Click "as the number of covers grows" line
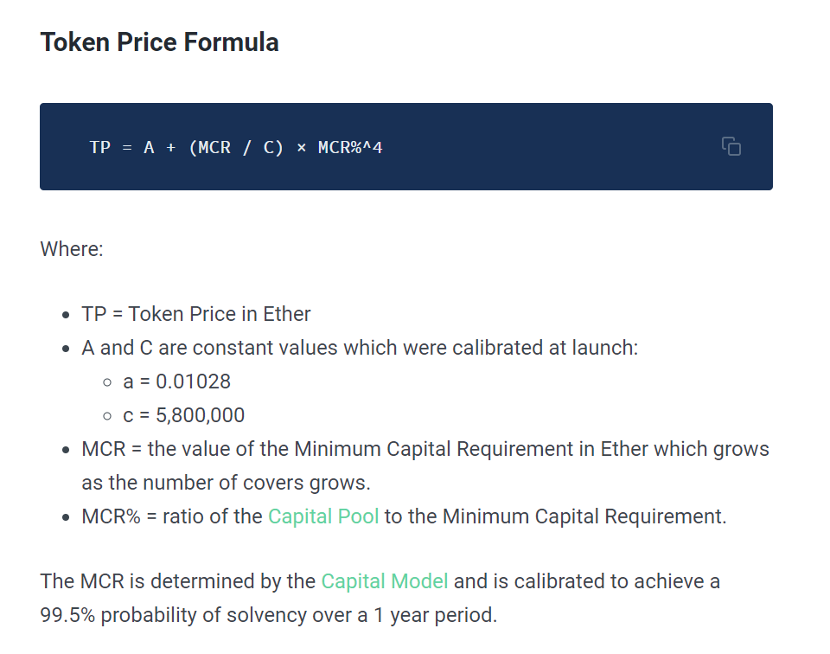This screenshot has width=830, height=654. pos(226,483)
